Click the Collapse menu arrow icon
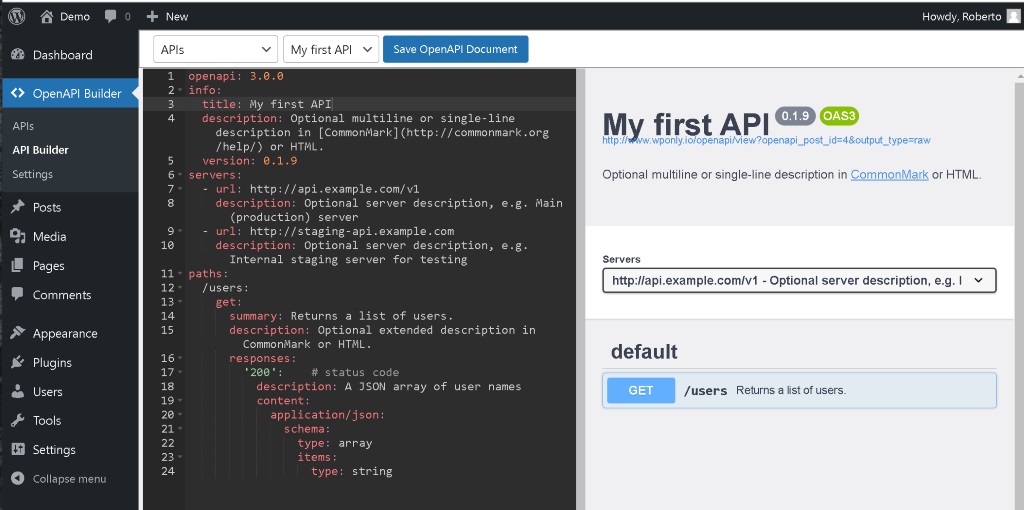The image size is (1024, 510). pos(18,479)
